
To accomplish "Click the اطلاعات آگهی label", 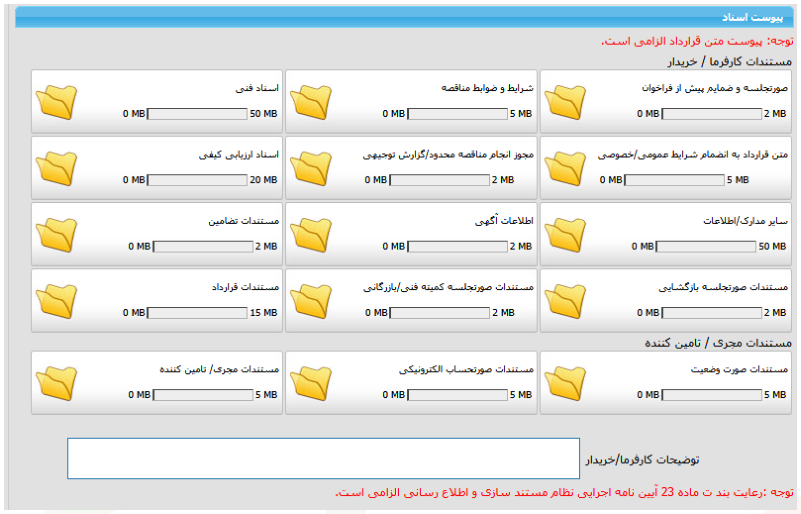I will 504,221.
